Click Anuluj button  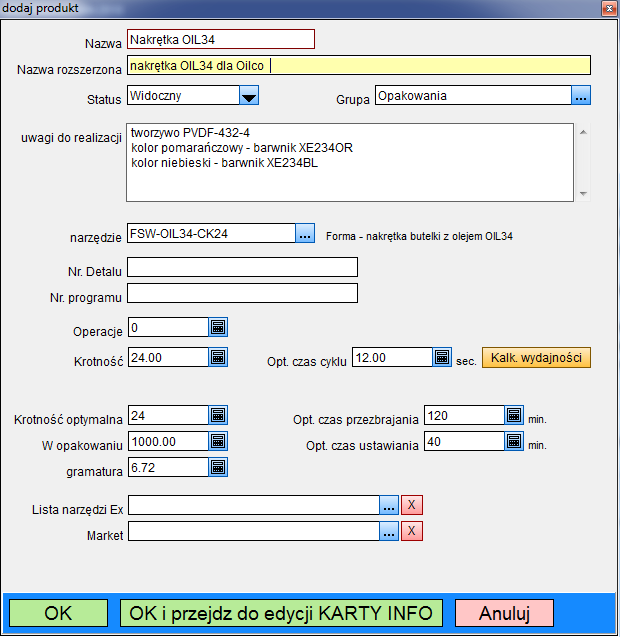pyautogui.click(x=504, y=613)
